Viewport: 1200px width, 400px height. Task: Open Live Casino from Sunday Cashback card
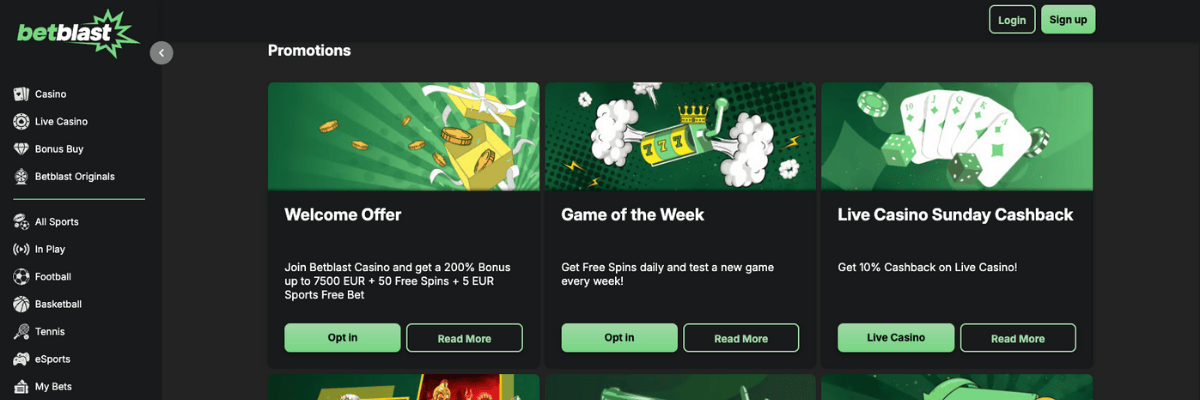[x=895, y=338]
